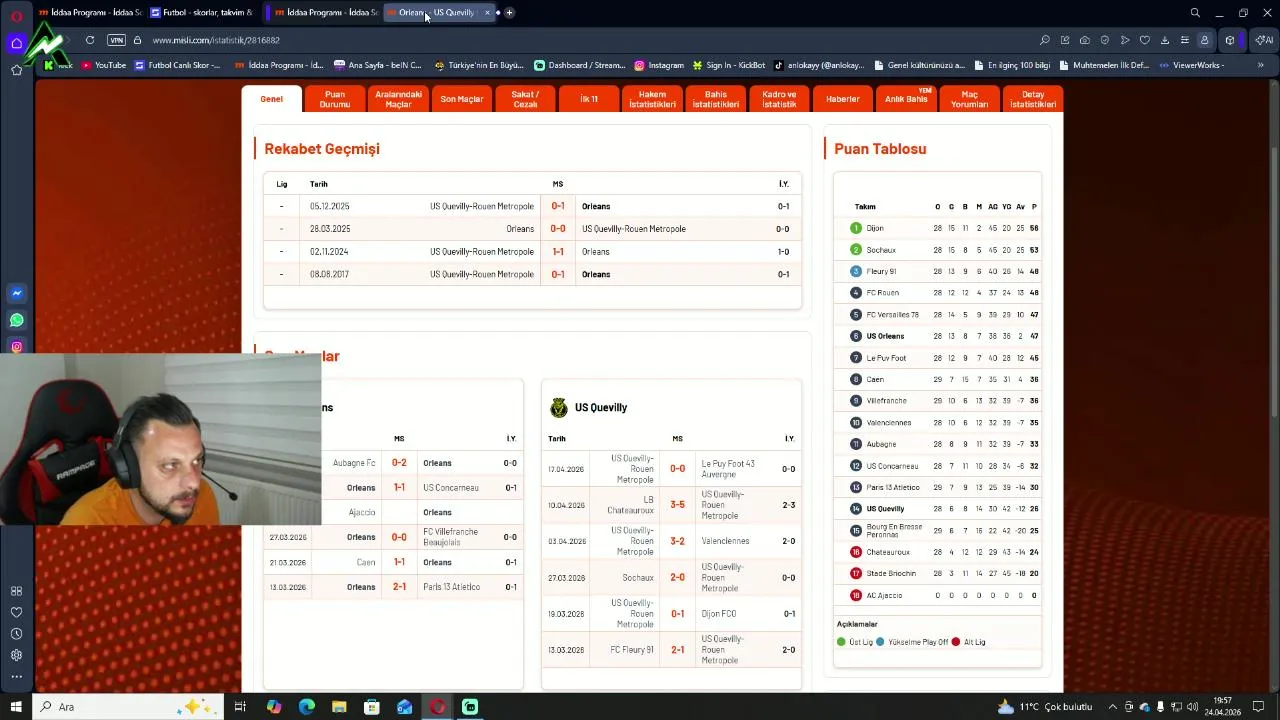
Task: Open Task View on the taskbar
Action: coord(240,707)
